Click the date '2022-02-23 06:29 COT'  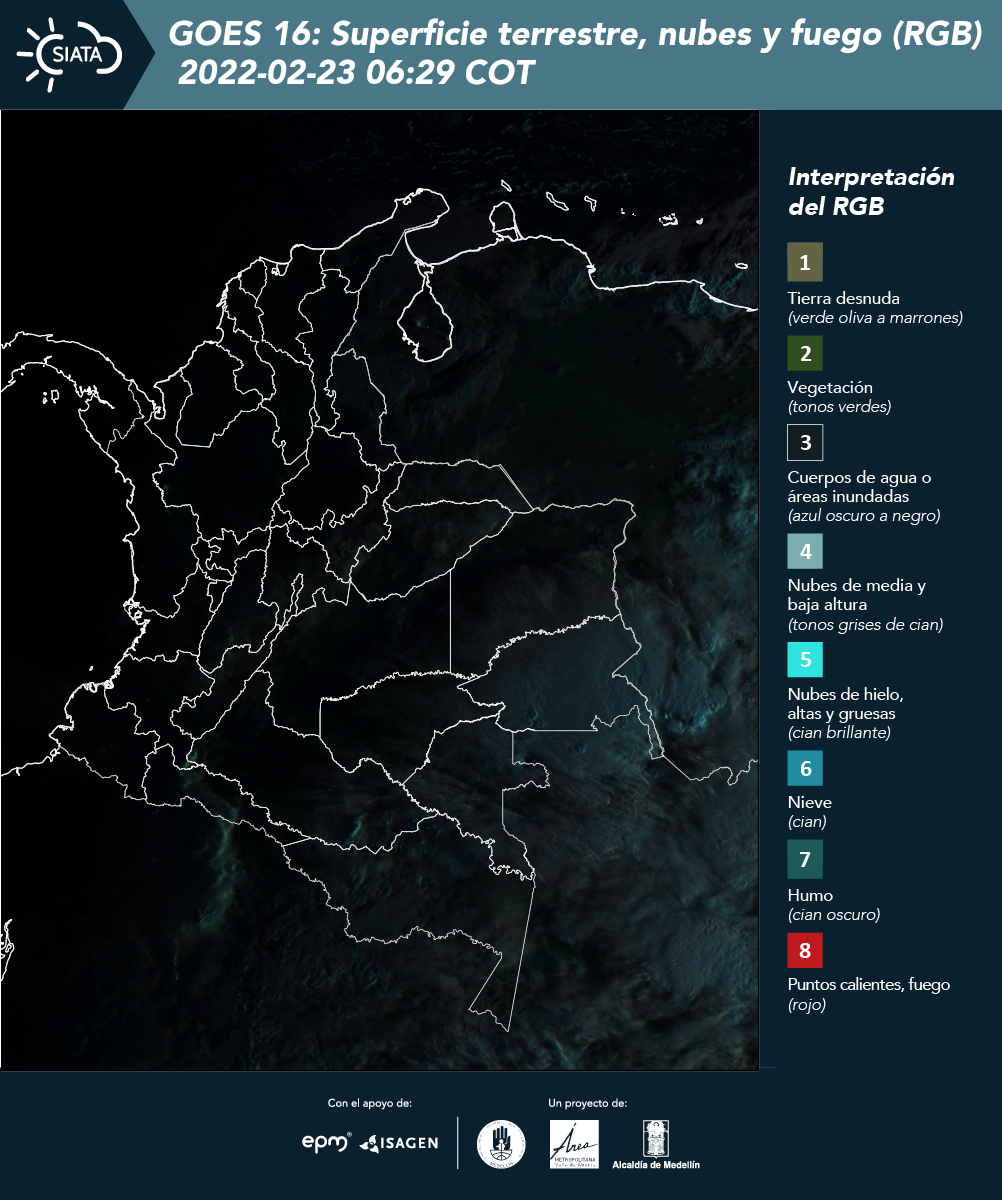(x=357, y=72)
